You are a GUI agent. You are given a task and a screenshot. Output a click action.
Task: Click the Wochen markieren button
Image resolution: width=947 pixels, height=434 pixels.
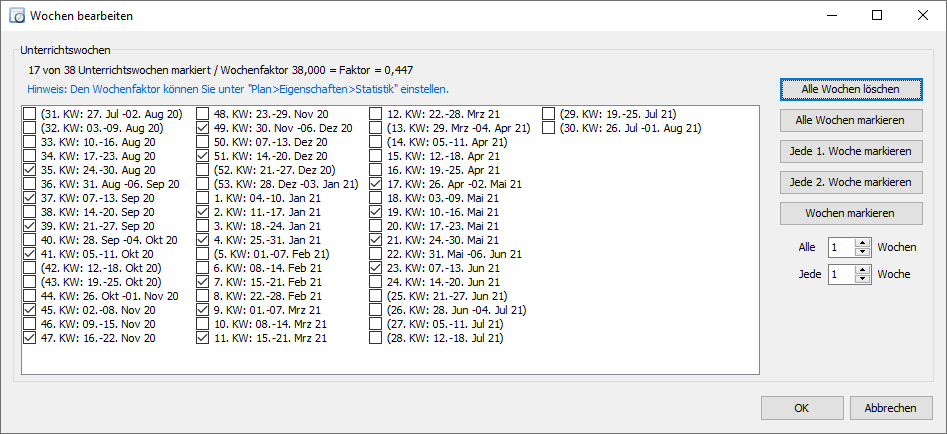coord(851,213)
